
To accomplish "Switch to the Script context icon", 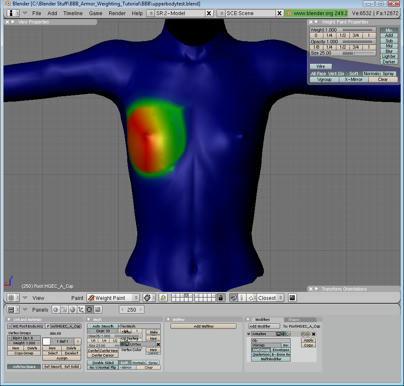I will pyautogui.click(x=64, y=310).
